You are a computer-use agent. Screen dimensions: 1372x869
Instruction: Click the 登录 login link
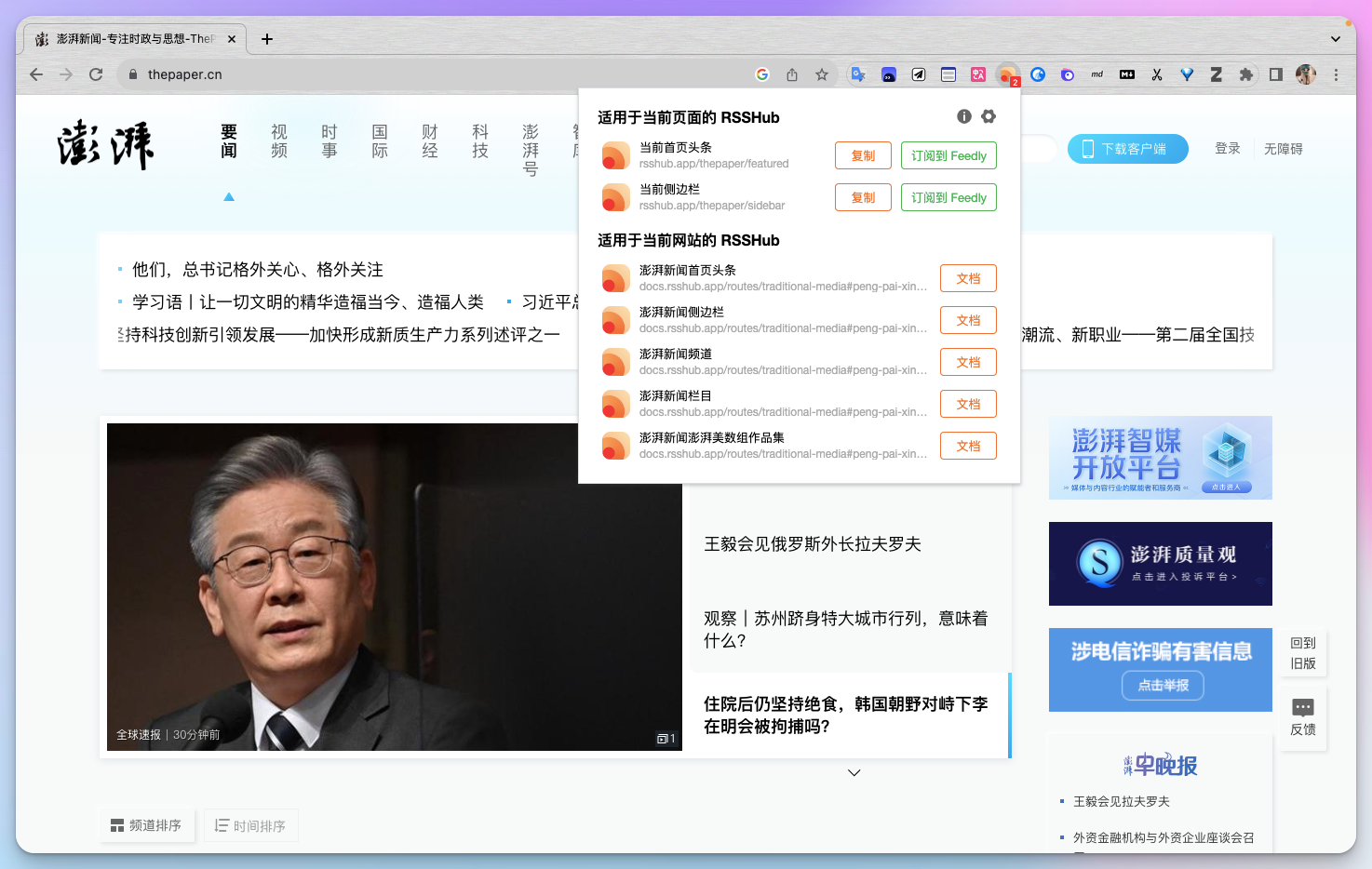coord(1227,149)
